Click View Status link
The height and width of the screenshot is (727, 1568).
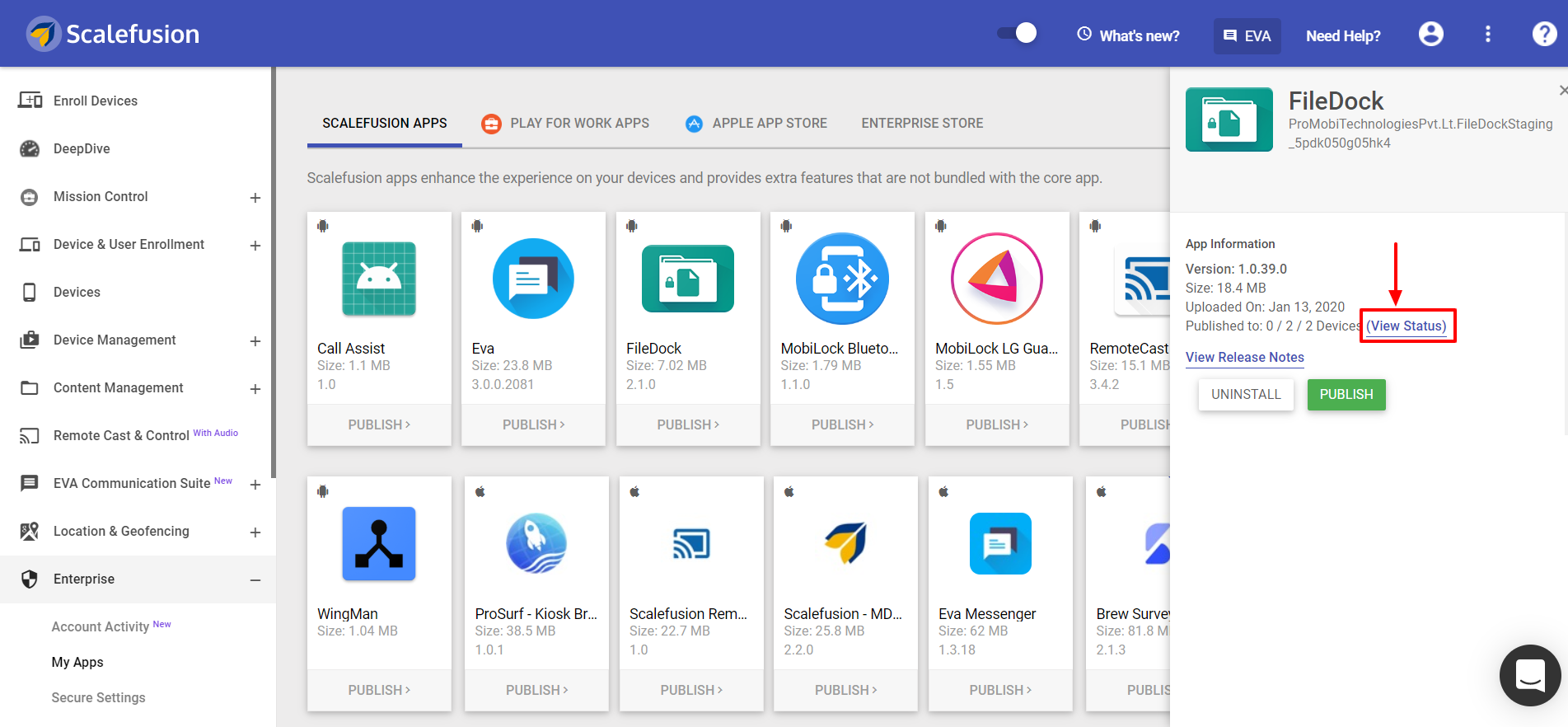(1407, 326)
